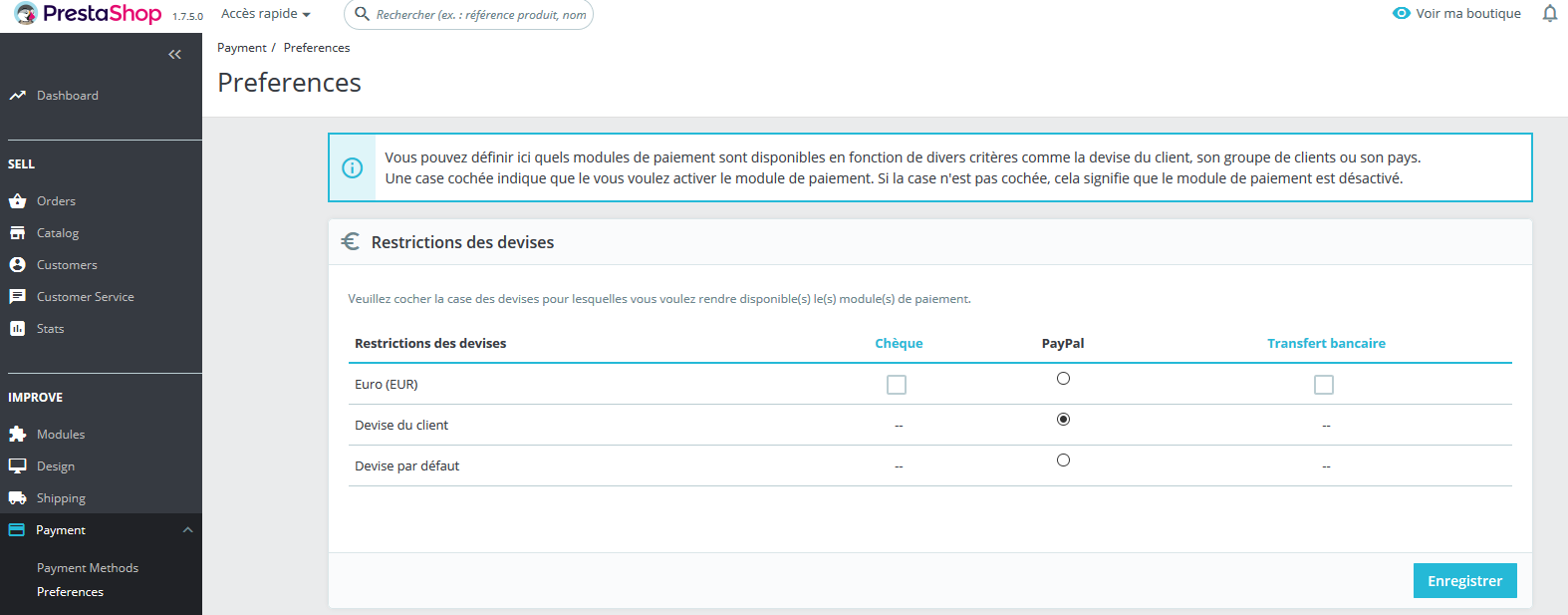Go to Payment Methods submenu
Image resolution: width=1568 pixels, height=615 pixels.
[x=88, y=568]
